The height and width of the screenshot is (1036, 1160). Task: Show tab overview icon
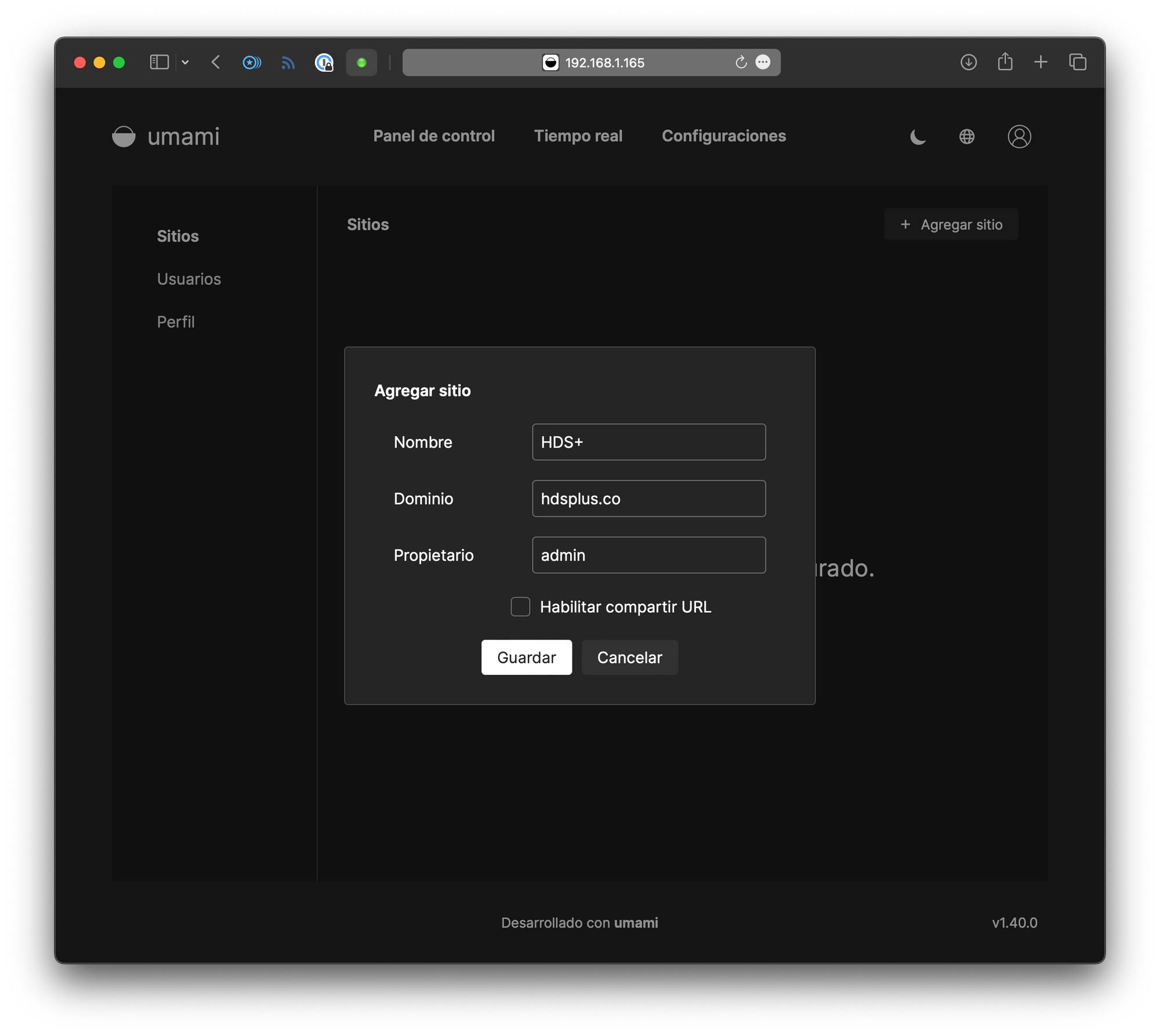[x=1078, y=62]
